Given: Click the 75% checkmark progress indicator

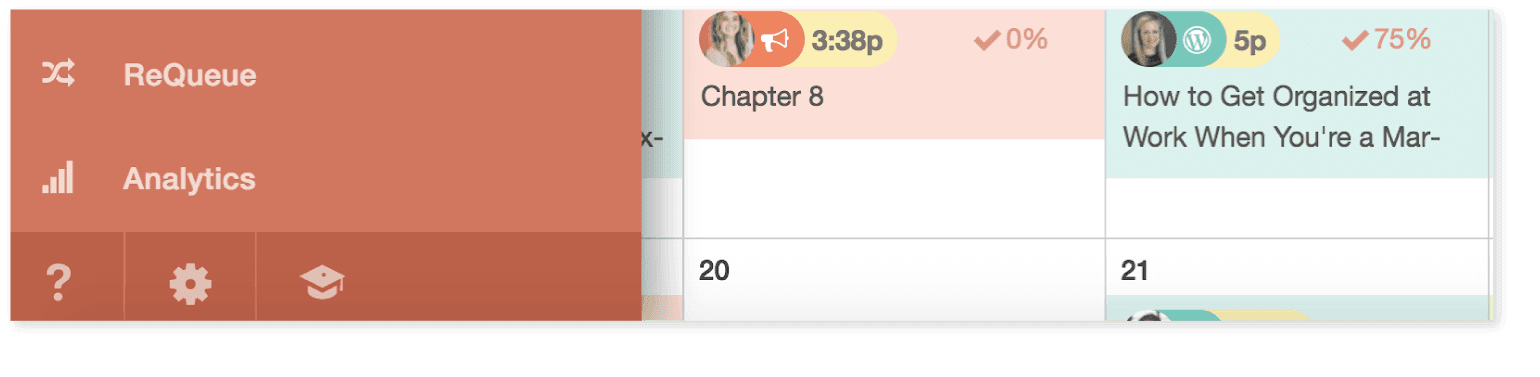Looking at the screenshot, I should (x=1386, y=40).
